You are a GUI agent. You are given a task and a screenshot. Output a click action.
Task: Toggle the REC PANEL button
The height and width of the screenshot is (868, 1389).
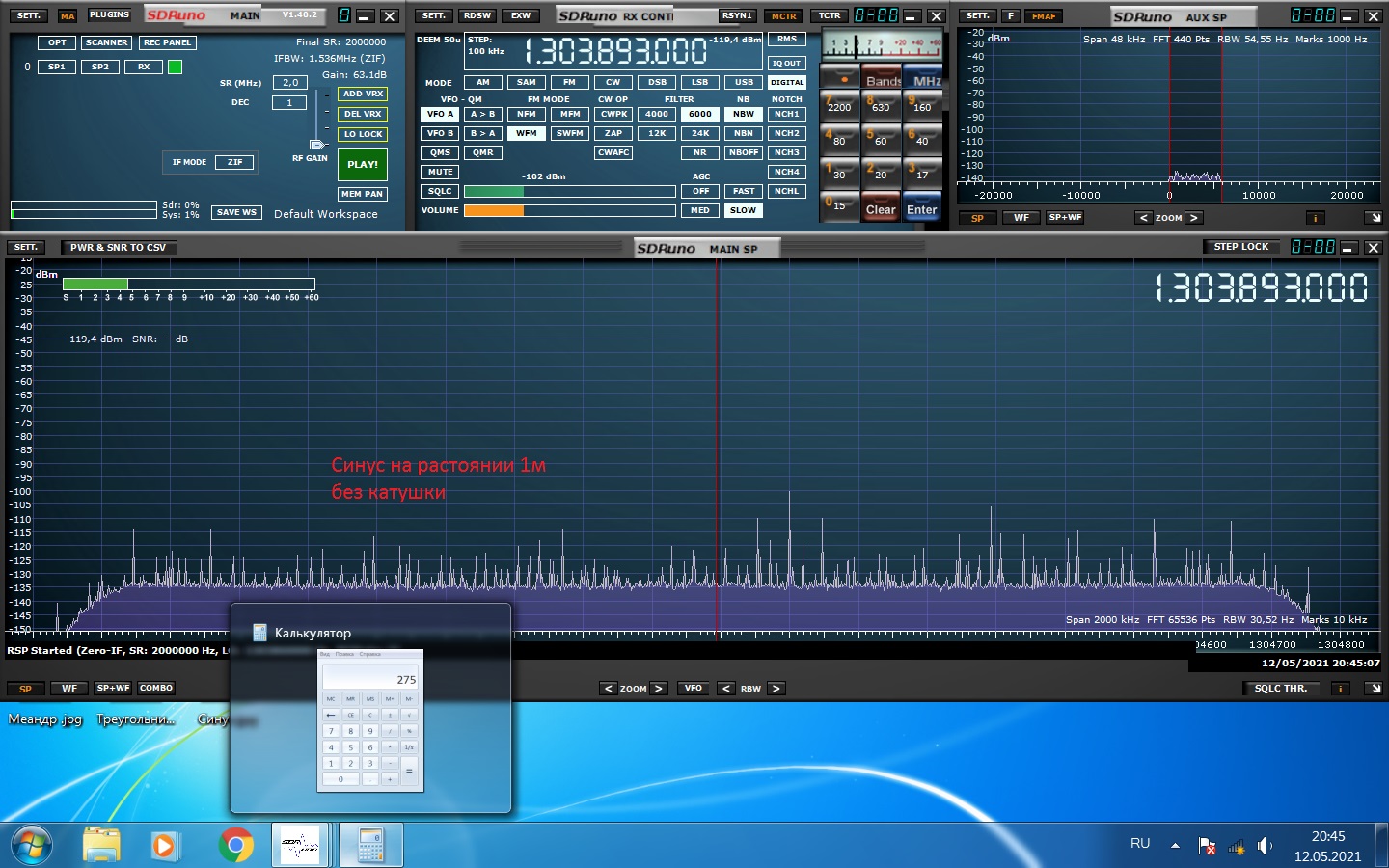(x=167, y=42)
